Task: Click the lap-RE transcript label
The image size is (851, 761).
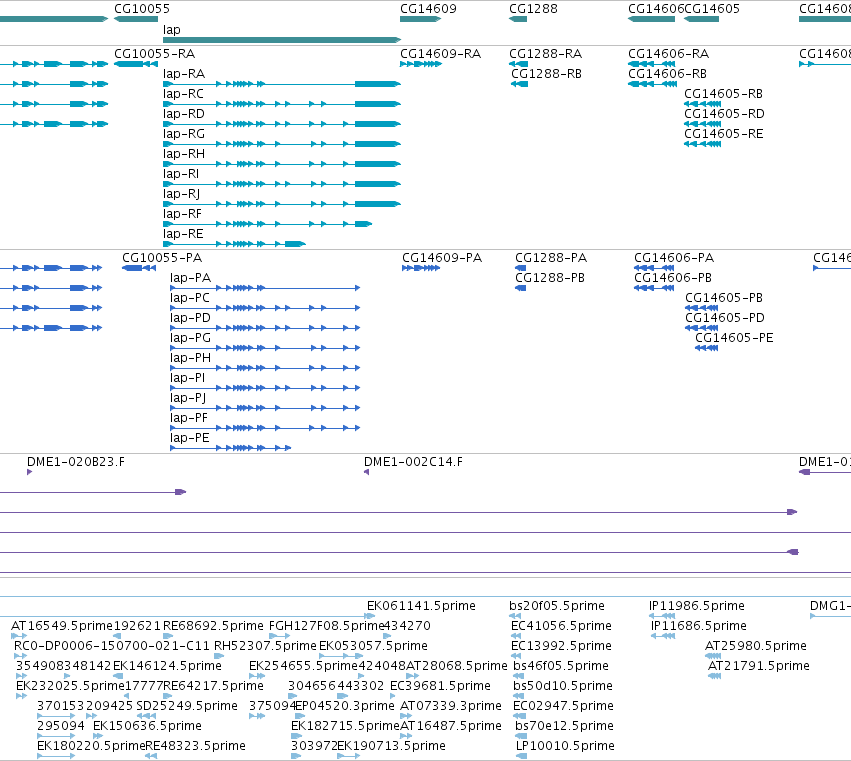Action: coord(183,234)
